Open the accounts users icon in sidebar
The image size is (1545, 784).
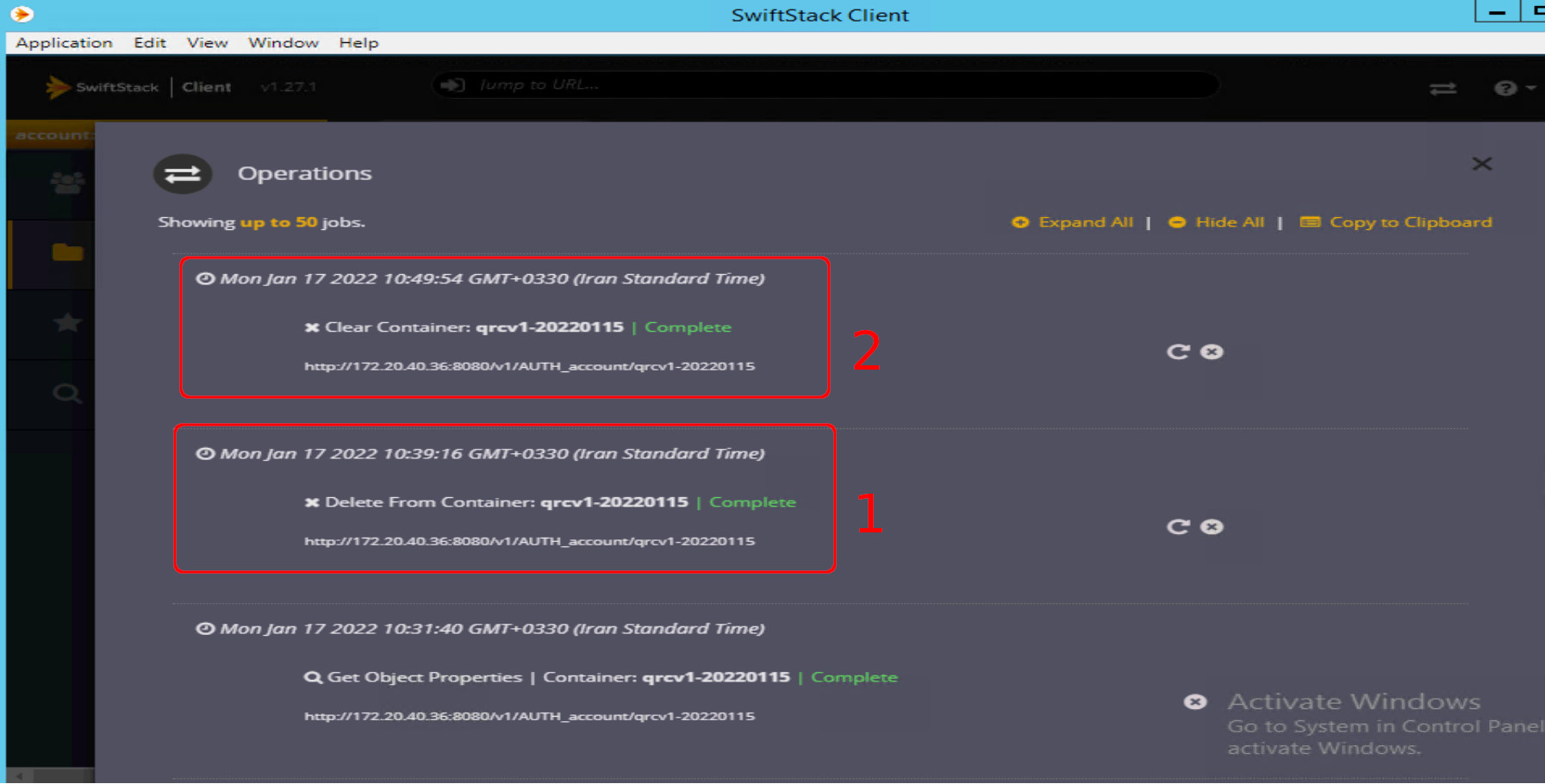tap(67, 183)
